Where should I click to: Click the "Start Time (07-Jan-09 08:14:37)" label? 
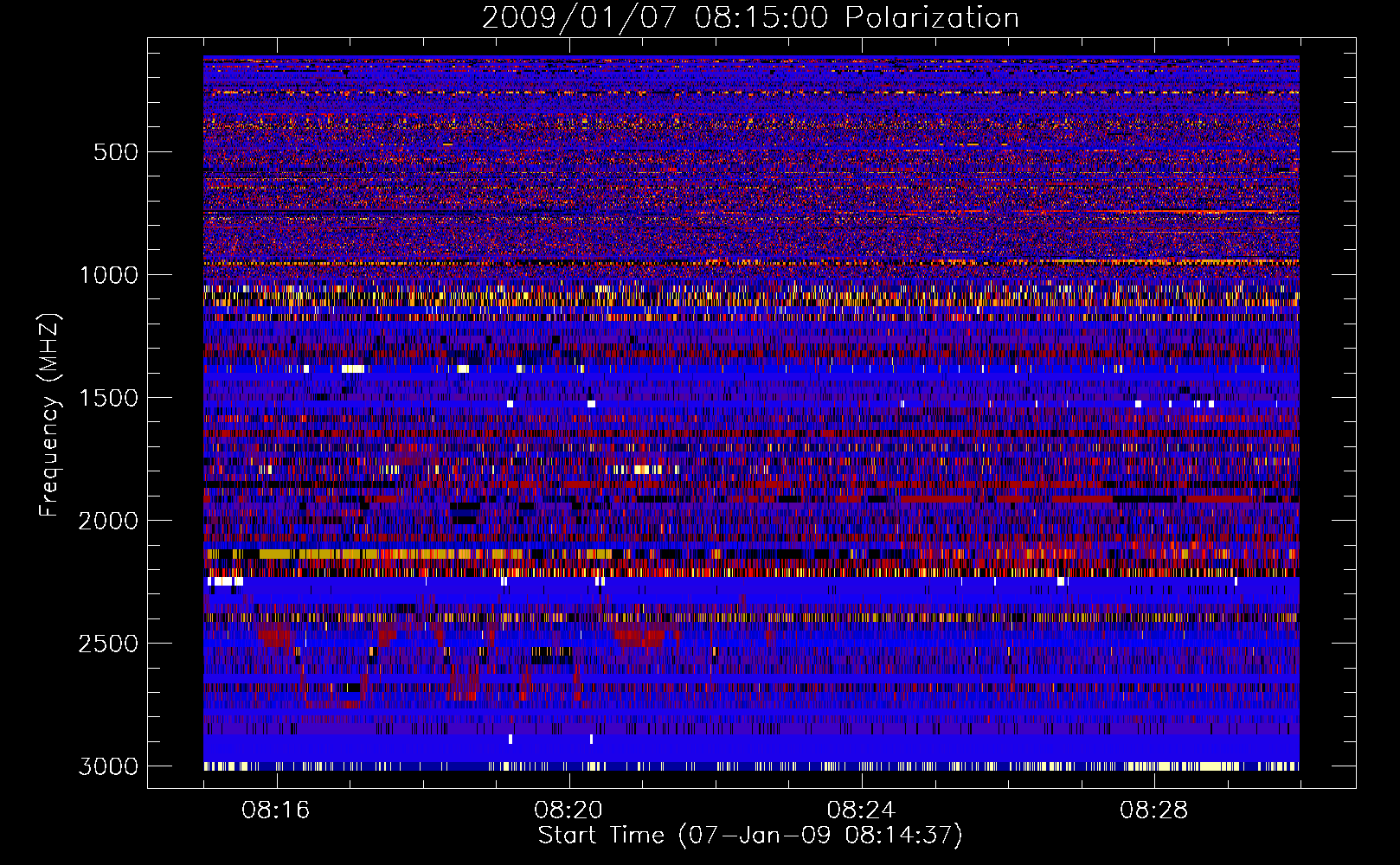coord(750,836)
